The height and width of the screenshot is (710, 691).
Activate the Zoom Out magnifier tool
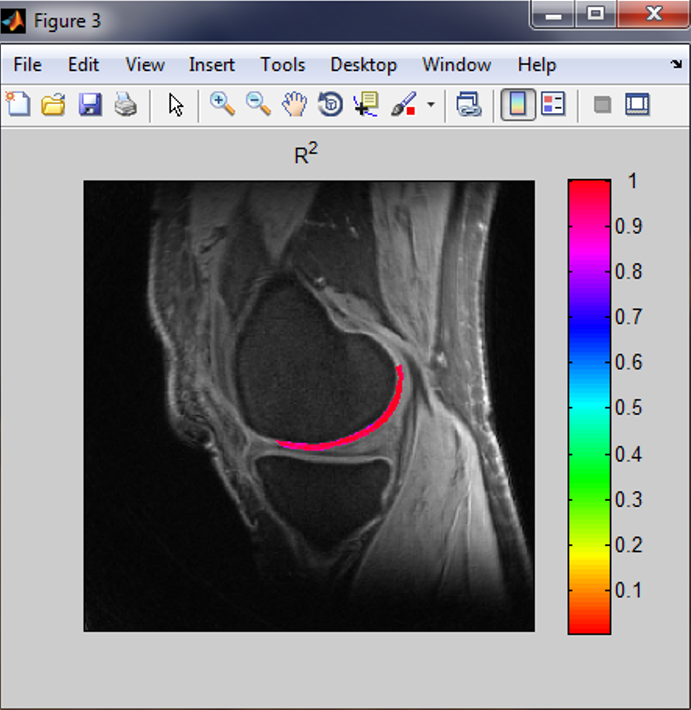coord(258,104)
